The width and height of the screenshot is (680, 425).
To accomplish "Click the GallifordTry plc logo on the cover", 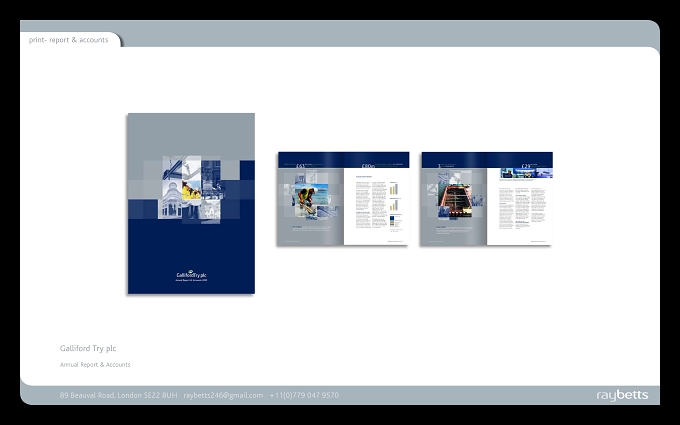I will pos(191,275).
